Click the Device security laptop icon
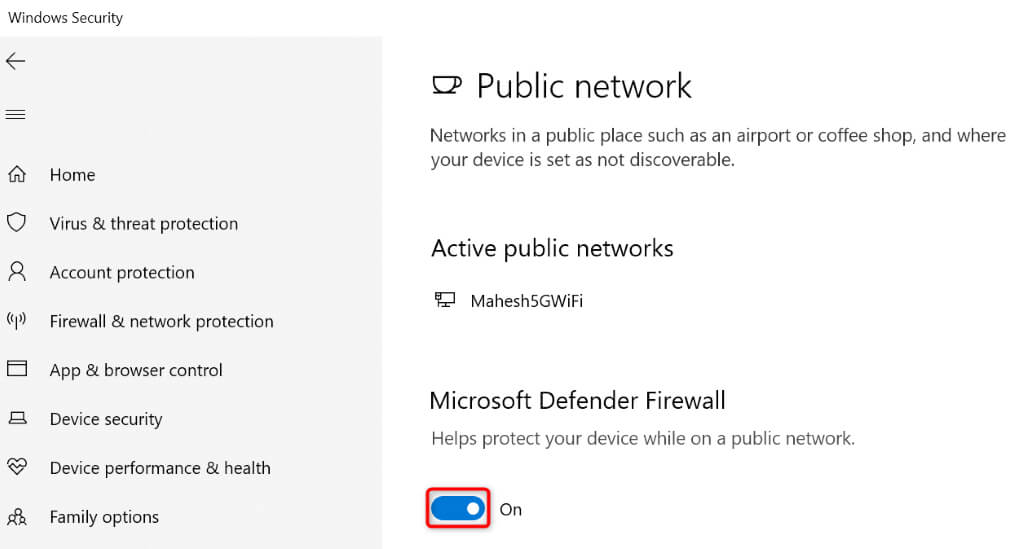Viewport: 1024px width, 549px height. tap(17, 419)
